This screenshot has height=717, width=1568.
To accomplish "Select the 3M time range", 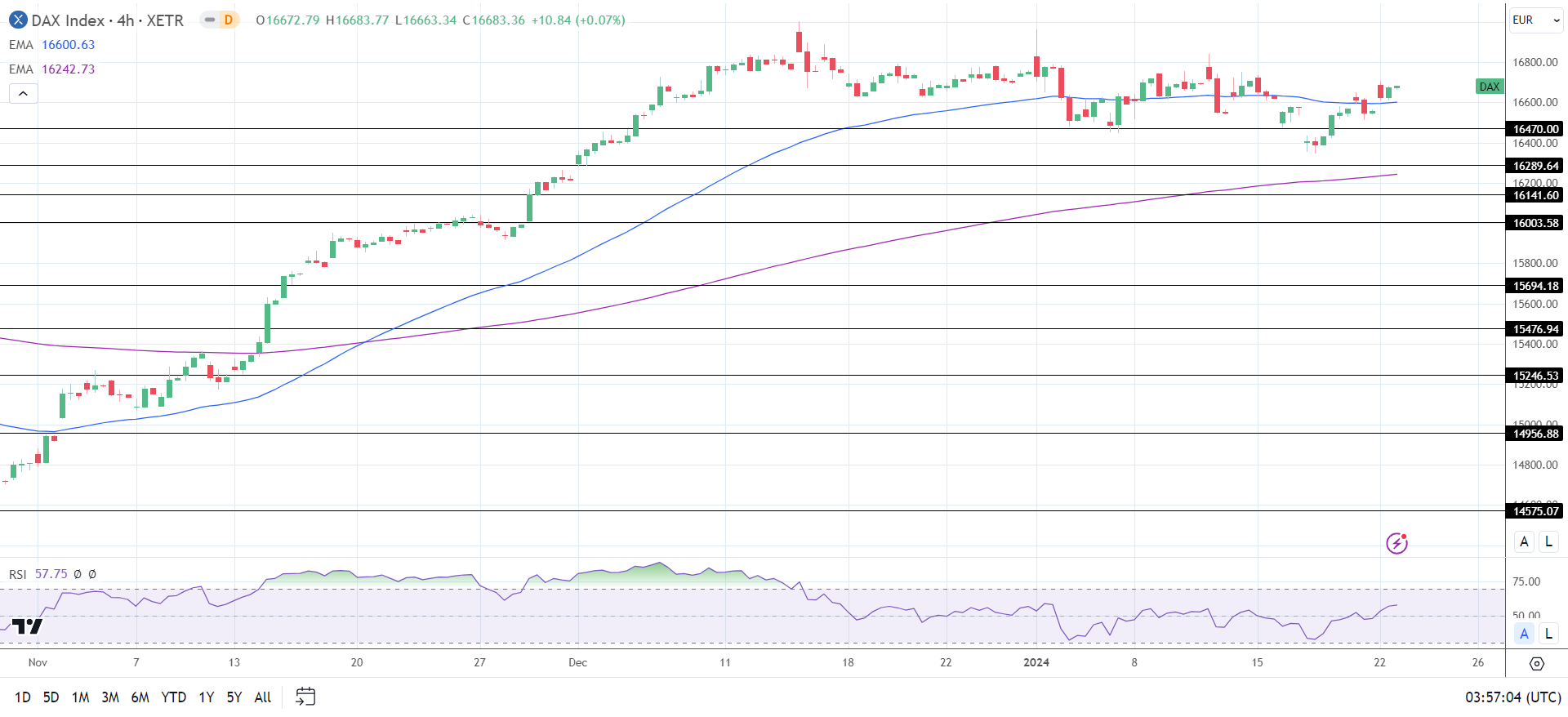I will click(110, 697).
